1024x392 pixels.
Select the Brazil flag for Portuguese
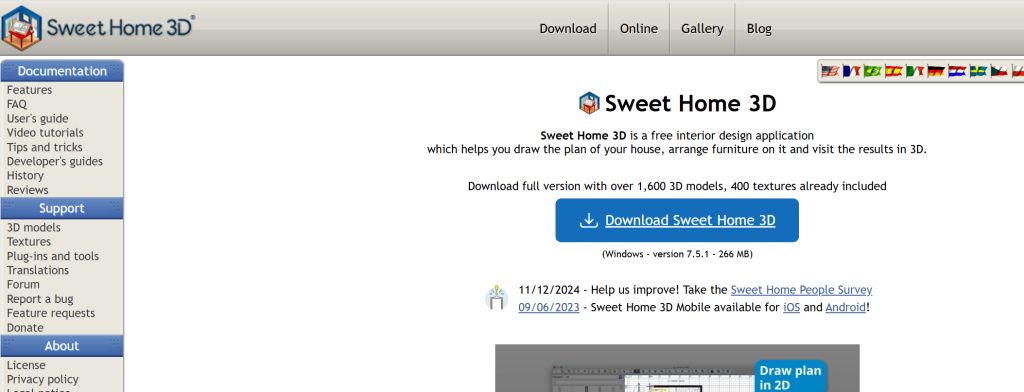pos(872,71)
